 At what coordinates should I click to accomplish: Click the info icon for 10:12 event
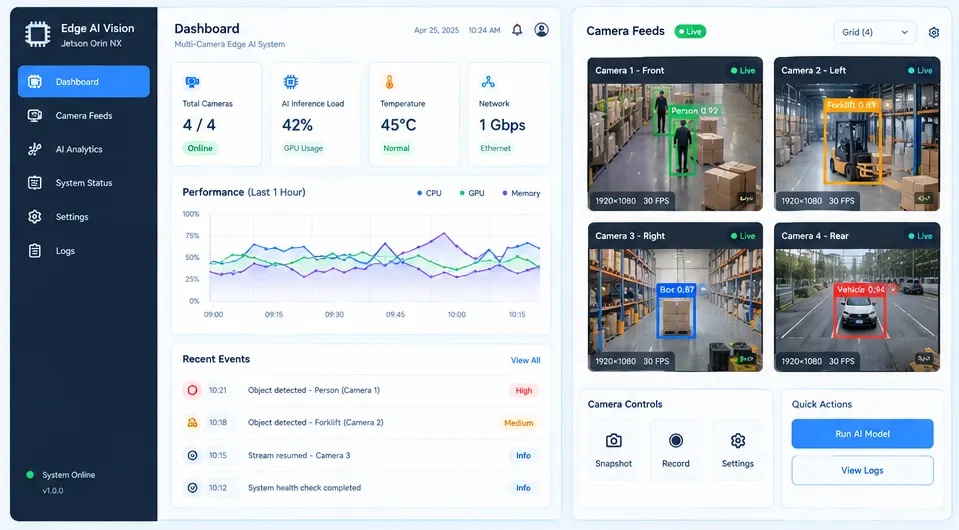tap(192, 488)
